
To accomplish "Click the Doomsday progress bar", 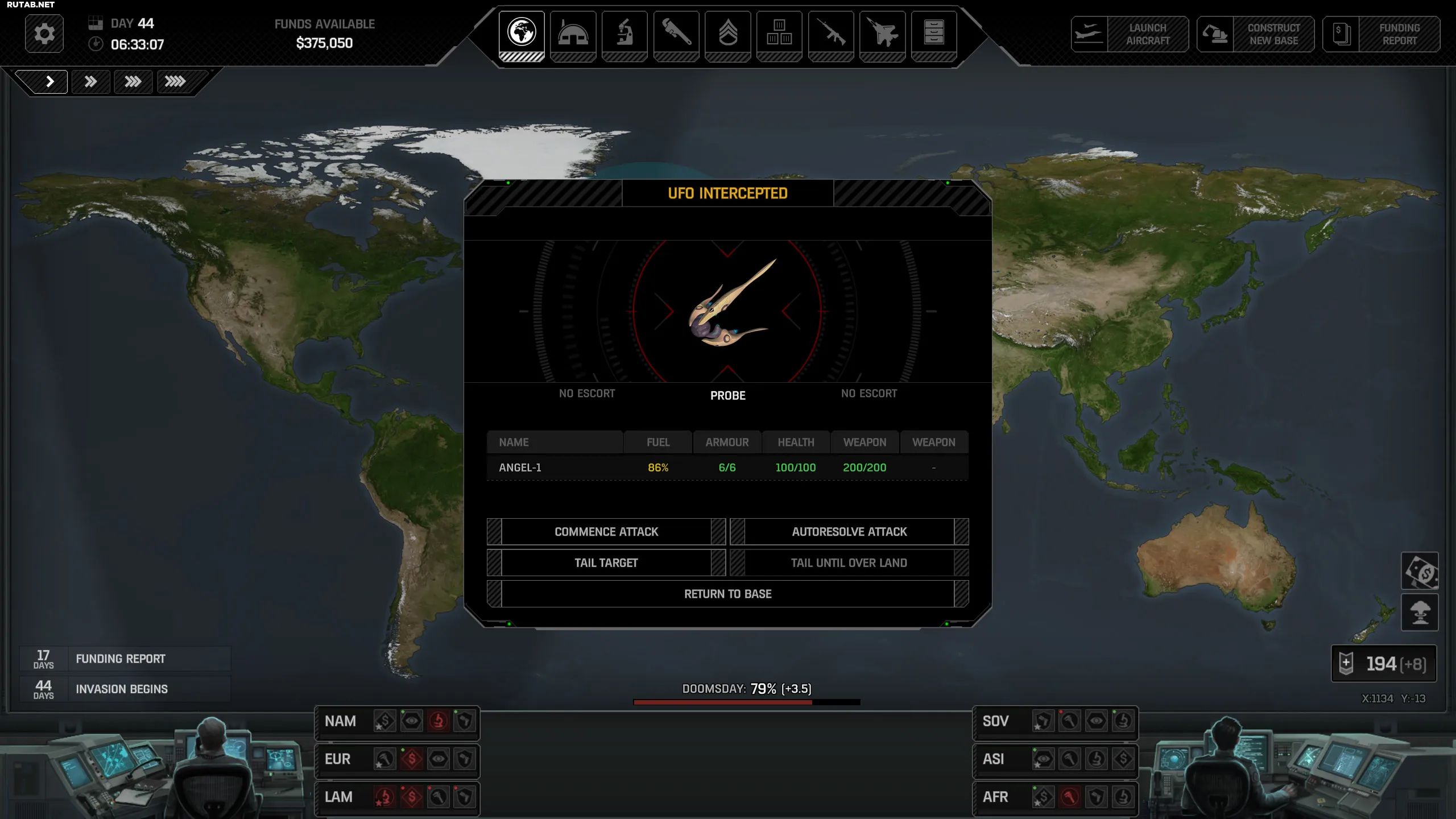I will [x=746, y=702].
